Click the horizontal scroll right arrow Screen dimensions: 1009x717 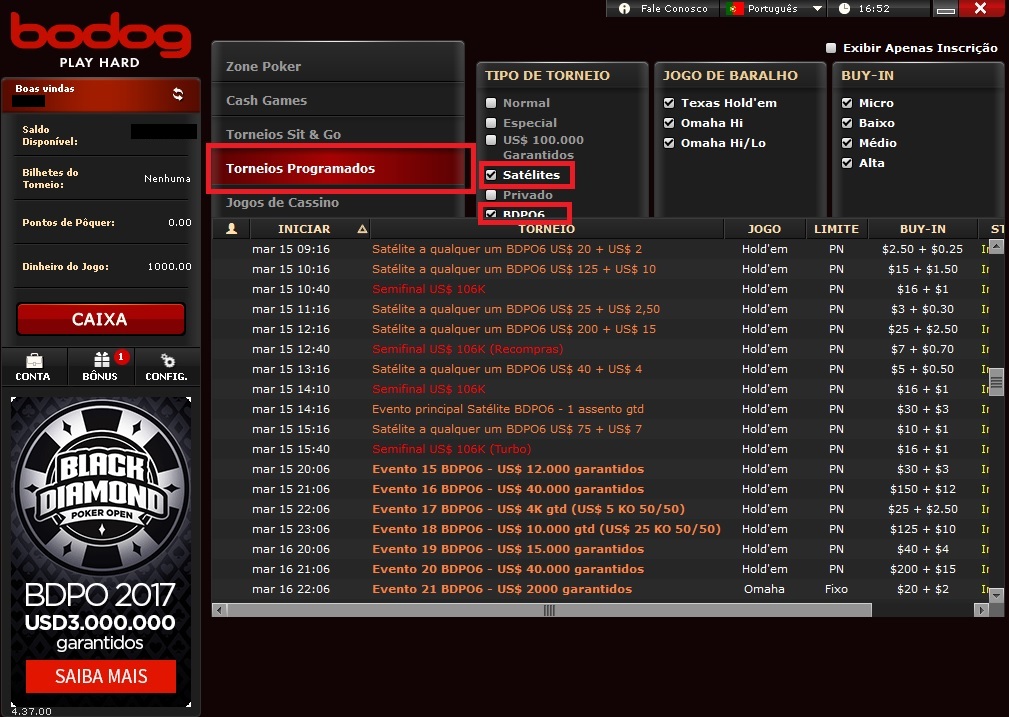tap(981, 610)
